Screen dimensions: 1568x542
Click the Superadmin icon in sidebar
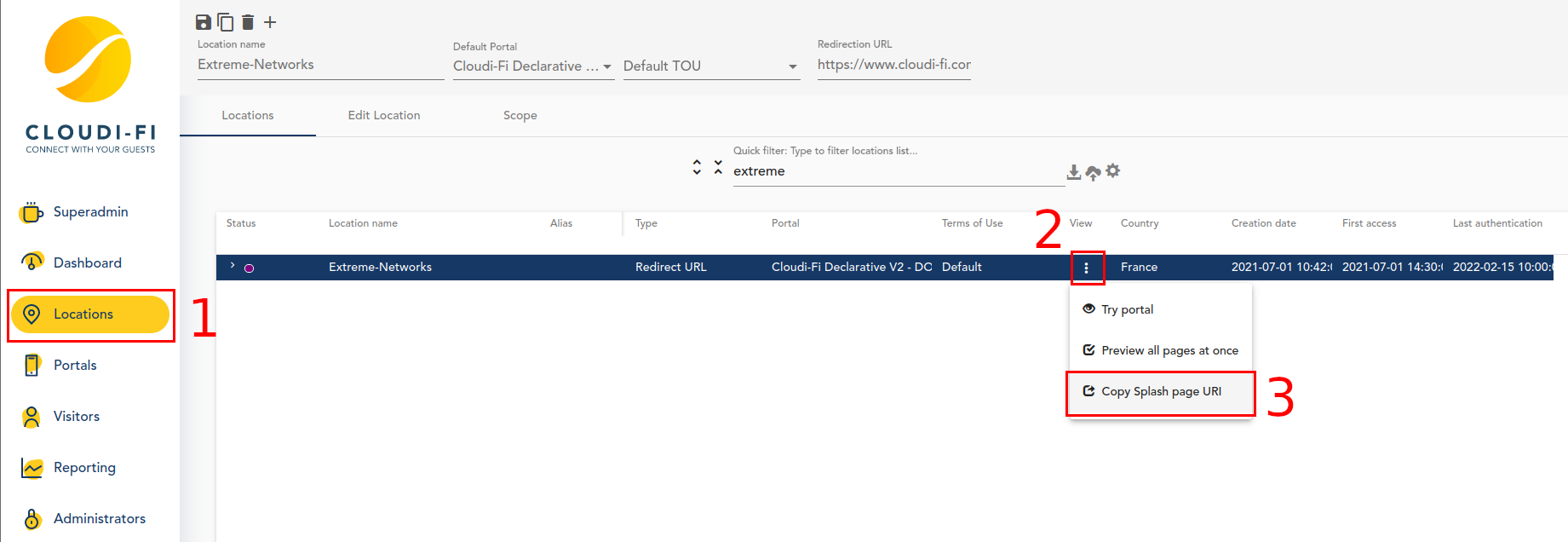click(x=32, y=211)
